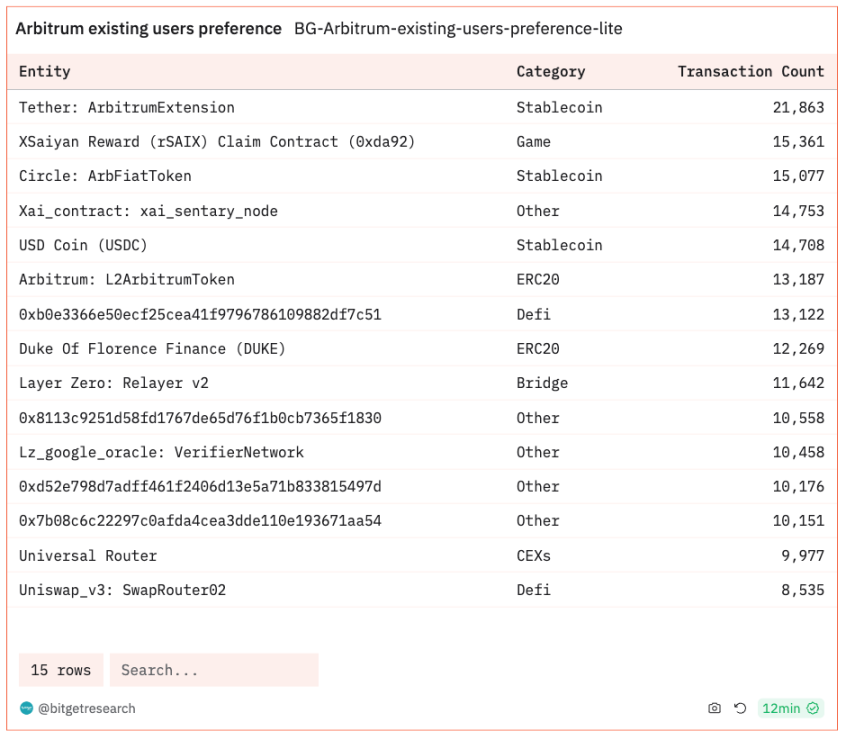Click the 15 rows count label
This screenshot has height=740, width=846.
click(61, 670)
